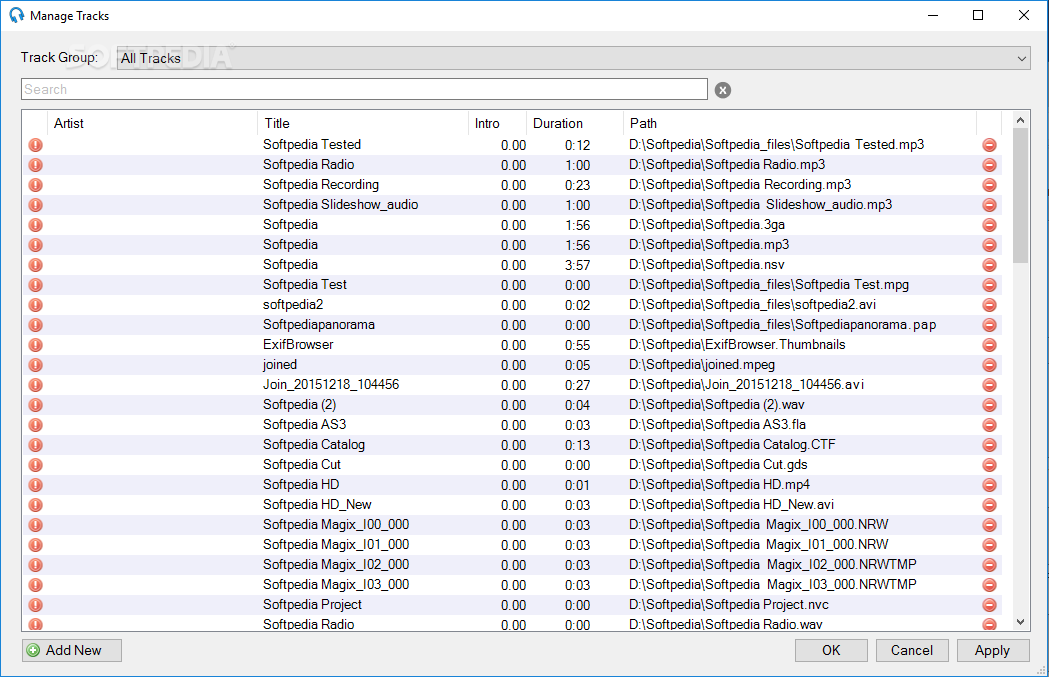1049x677 pixels.
Task: Click the Apply button
Action: click(993, 650)
